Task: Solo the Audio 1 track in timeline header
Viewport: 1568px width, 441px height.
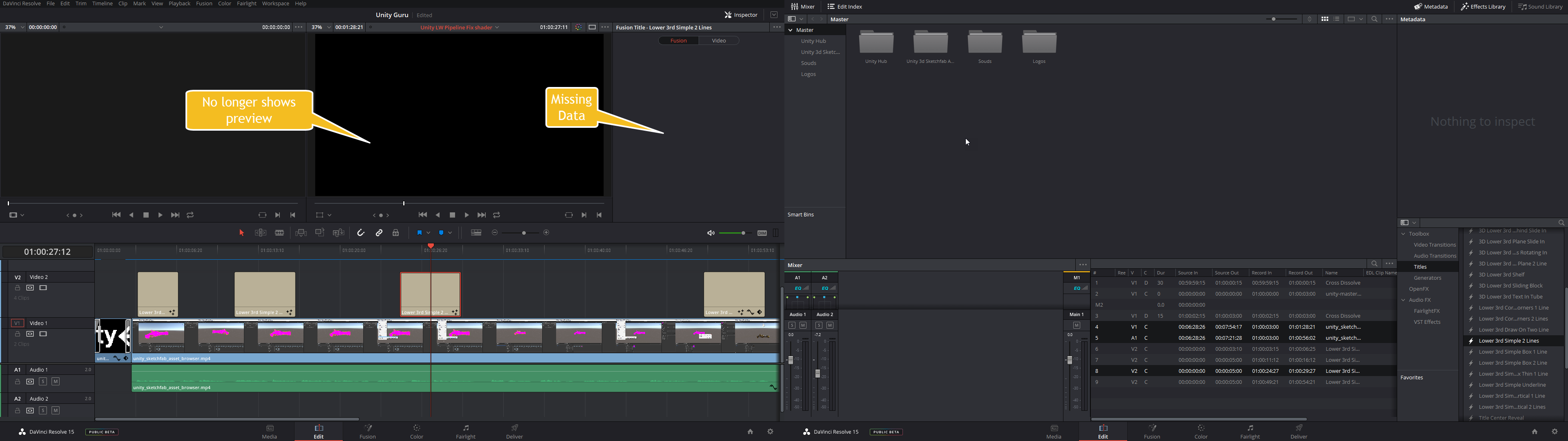Action: 42,381
